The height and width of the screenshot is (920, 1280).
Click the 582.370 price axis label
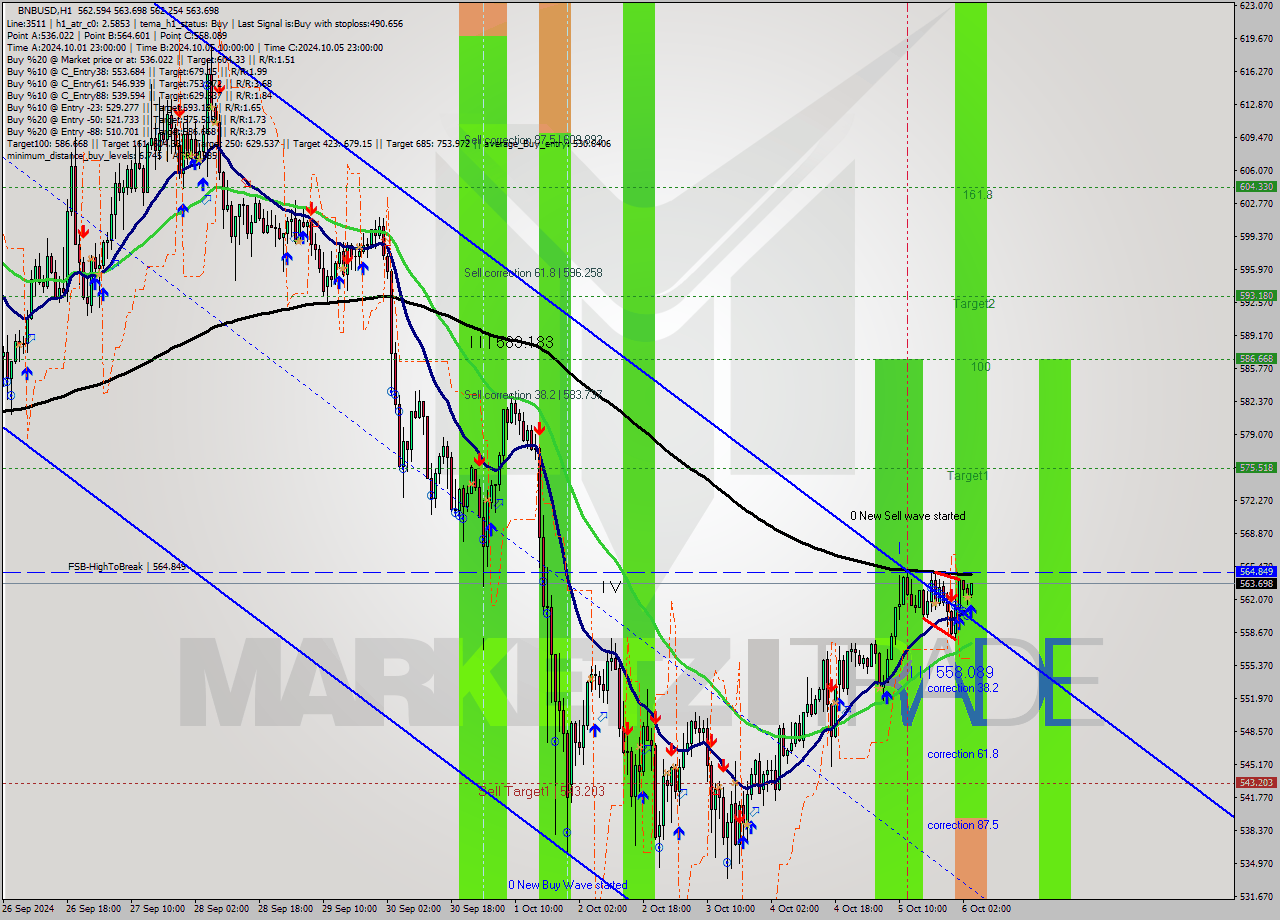coord(1256,402)
